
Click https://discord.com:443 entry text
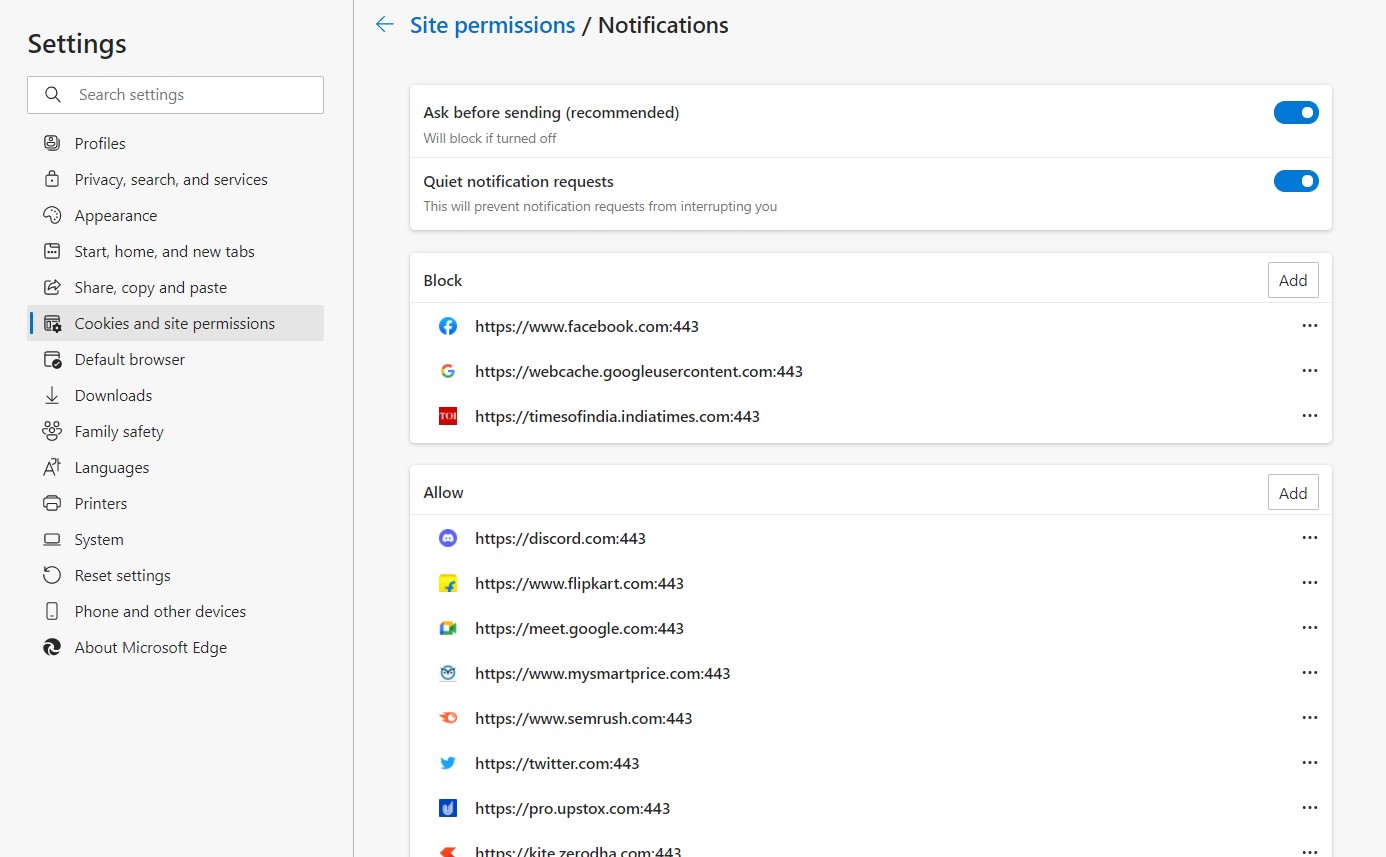(560, 538)
